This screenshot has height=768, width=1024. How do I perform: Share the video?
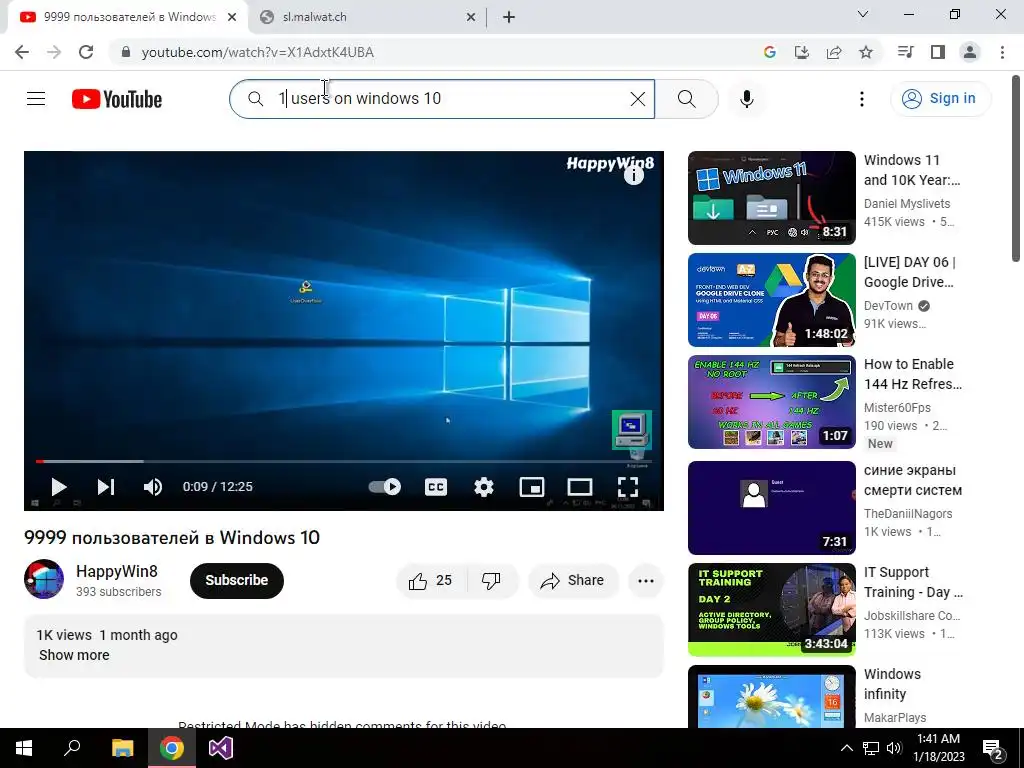pos(573,581)
